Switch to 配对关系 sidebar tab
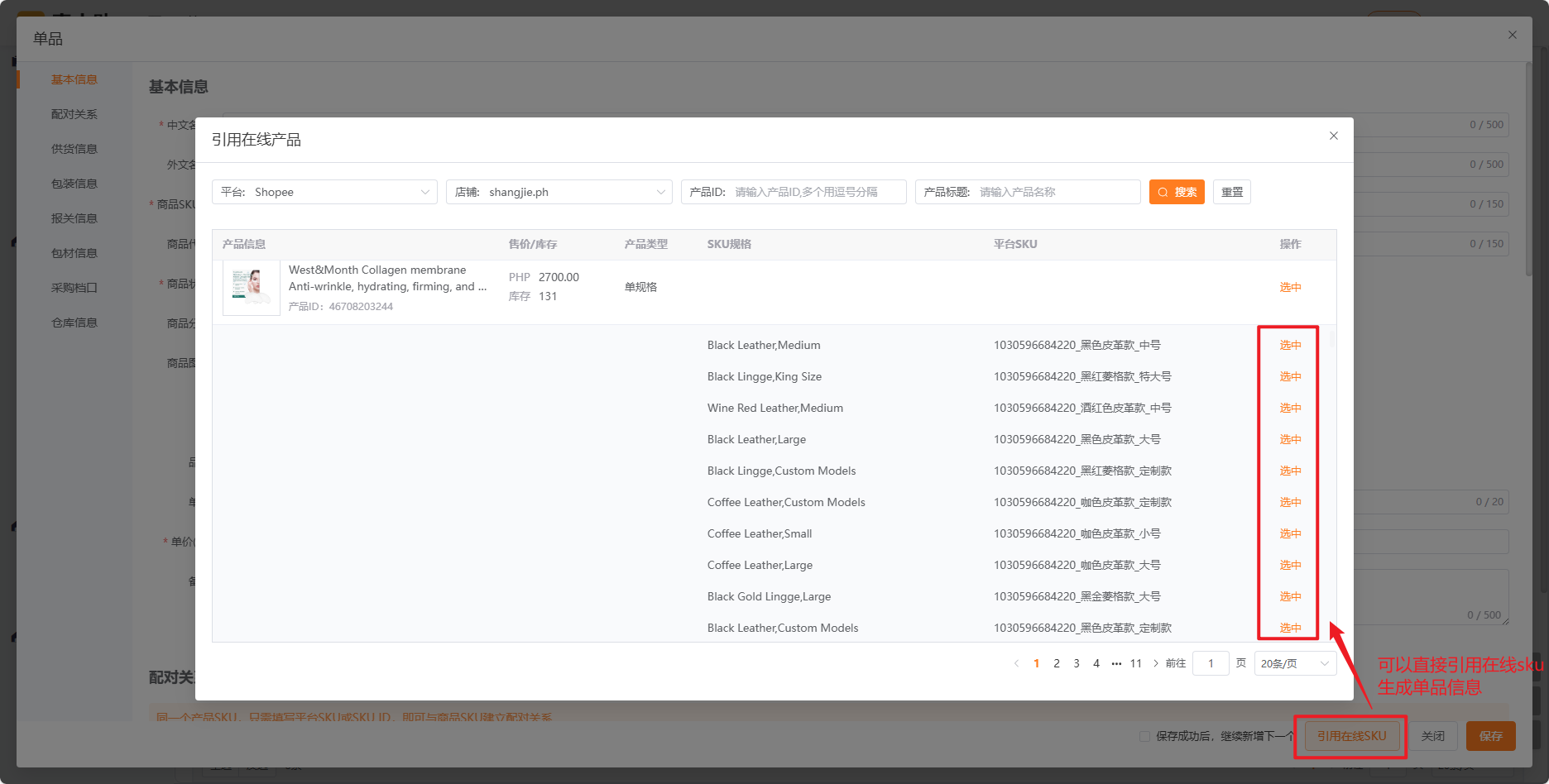1549x784 pixels. tap(74, 114)
